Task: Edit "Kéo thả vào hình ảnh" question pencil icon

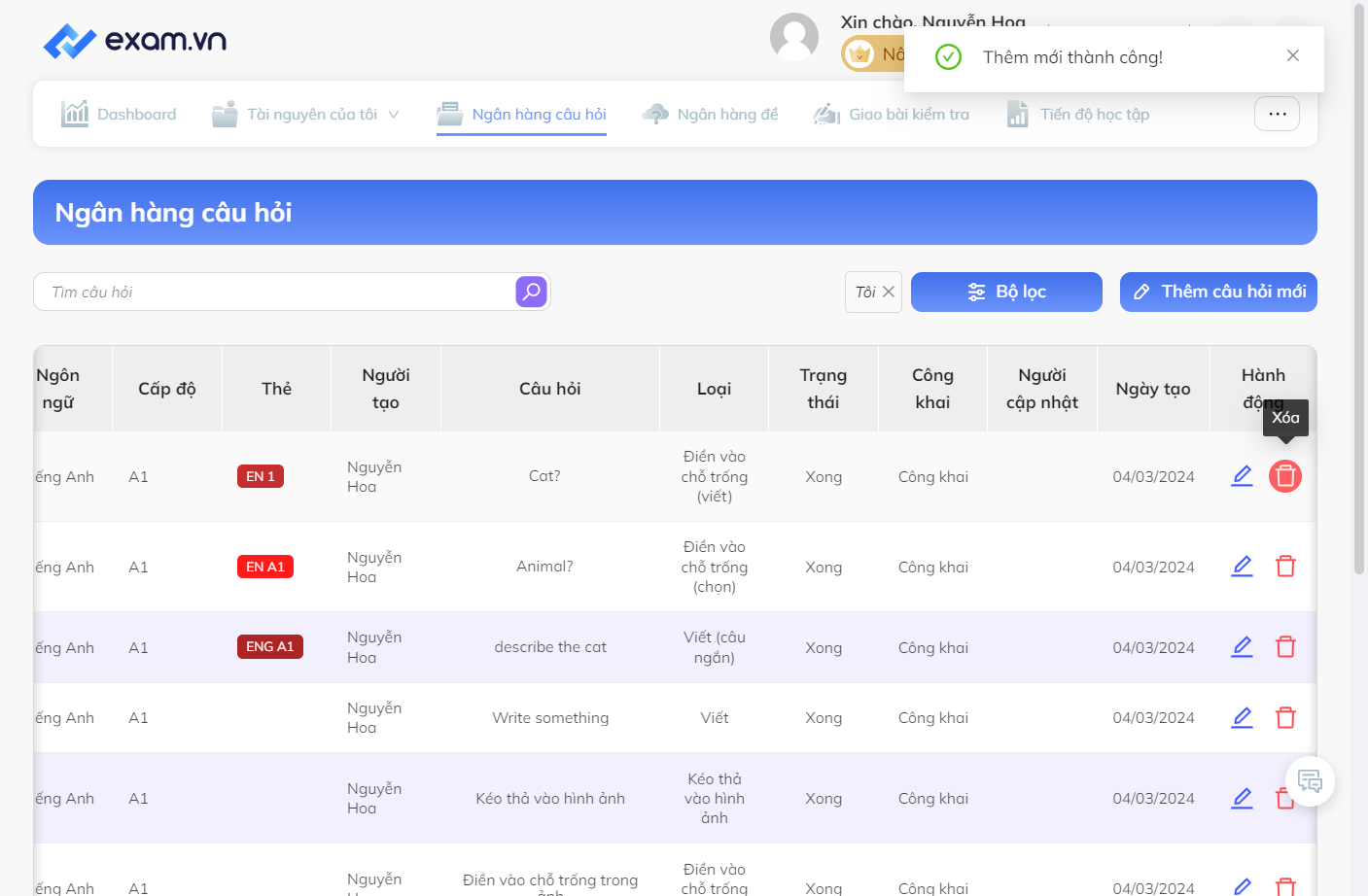Action: point(1242,799)
